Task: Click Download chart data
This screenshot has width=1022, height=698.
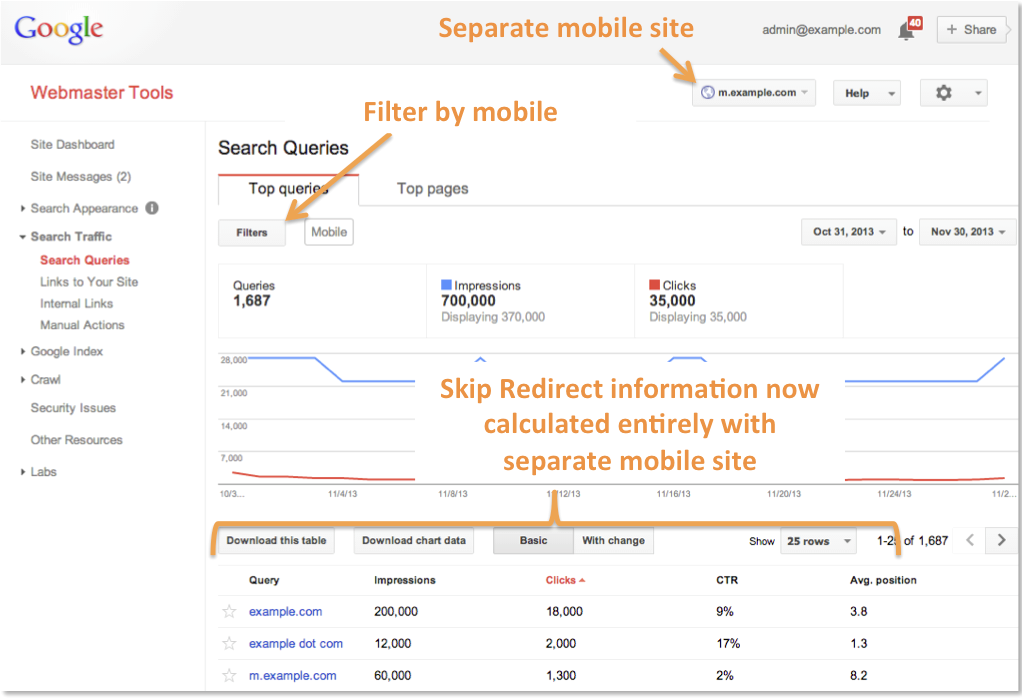Action: point(414,541)
